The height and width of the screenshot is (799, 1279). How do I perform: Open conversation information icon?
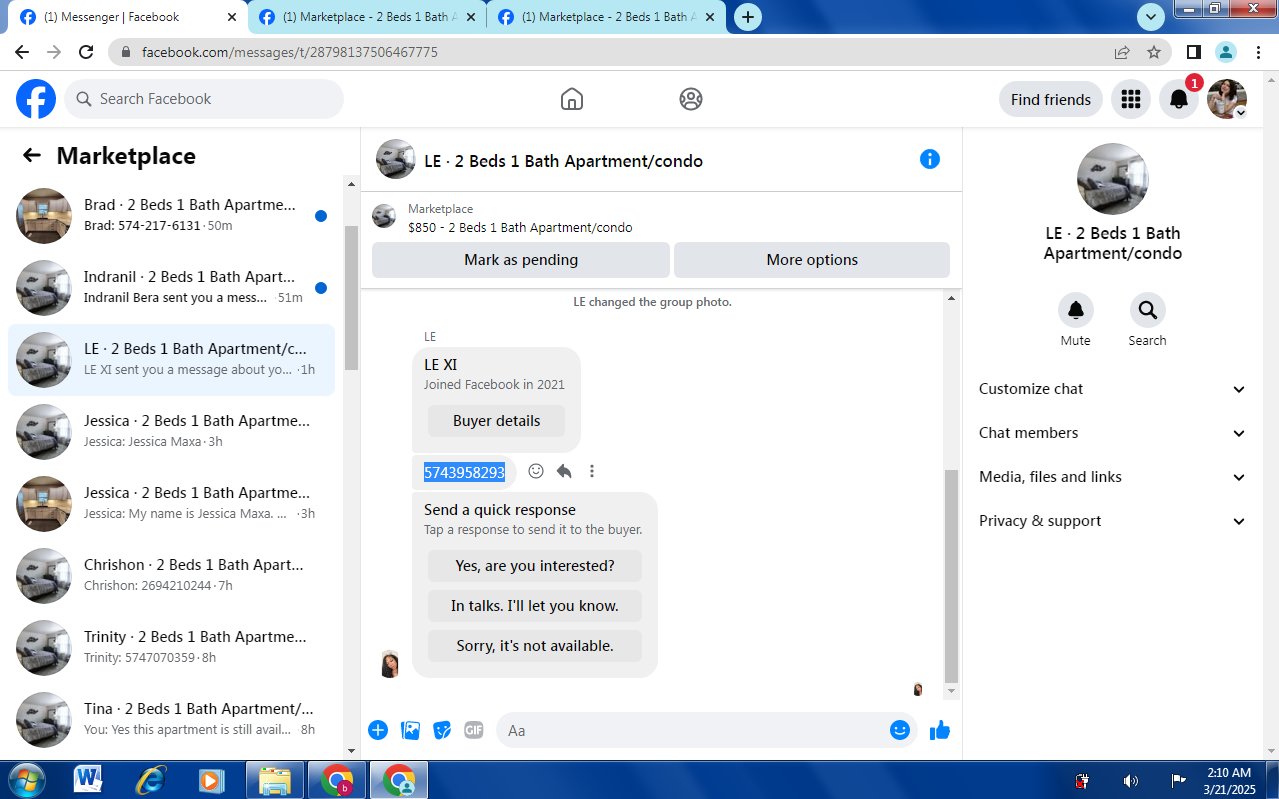coord(930,159)
